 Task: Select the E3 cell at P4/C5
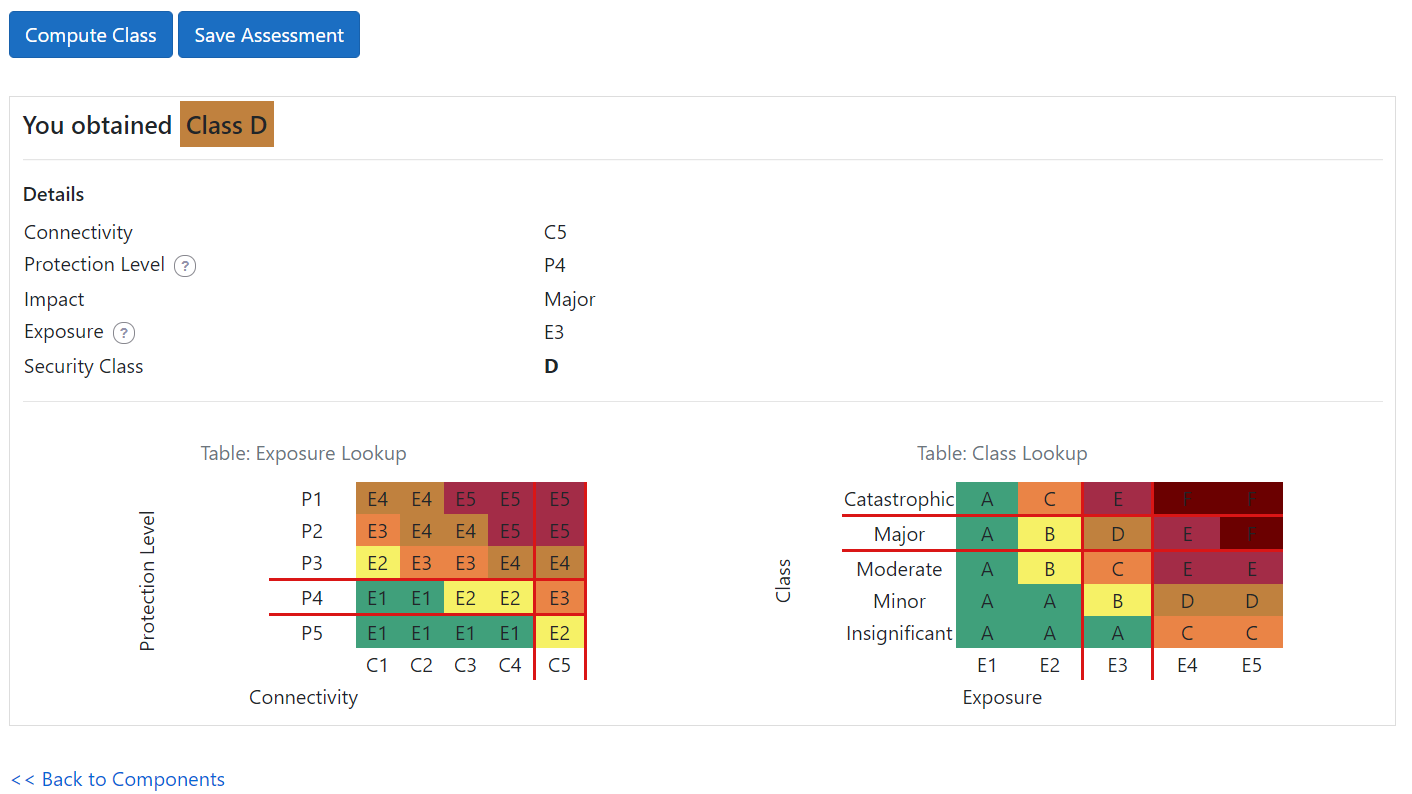tap(560, 598)
